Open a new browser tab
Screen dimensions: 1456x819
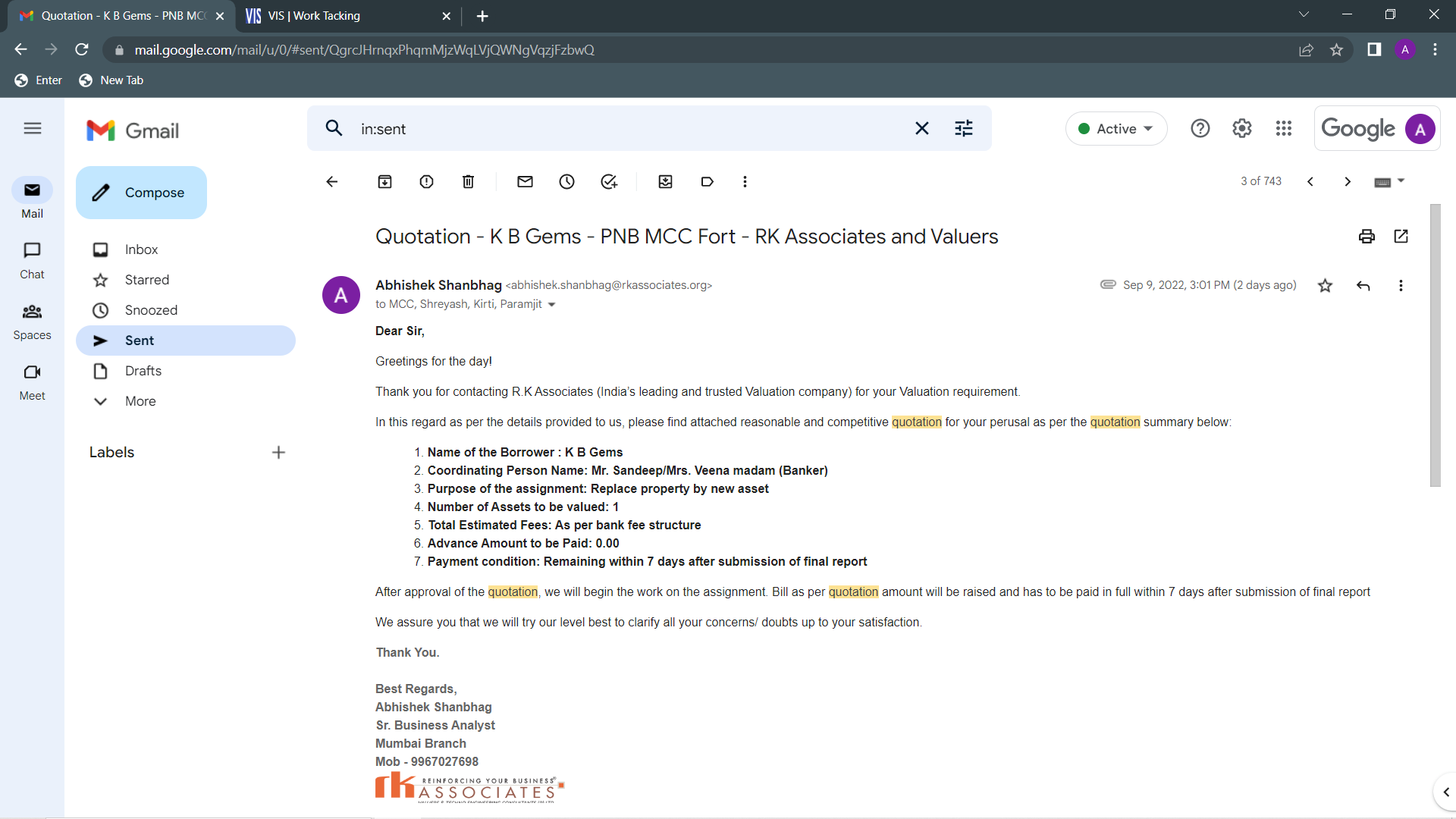482,16
